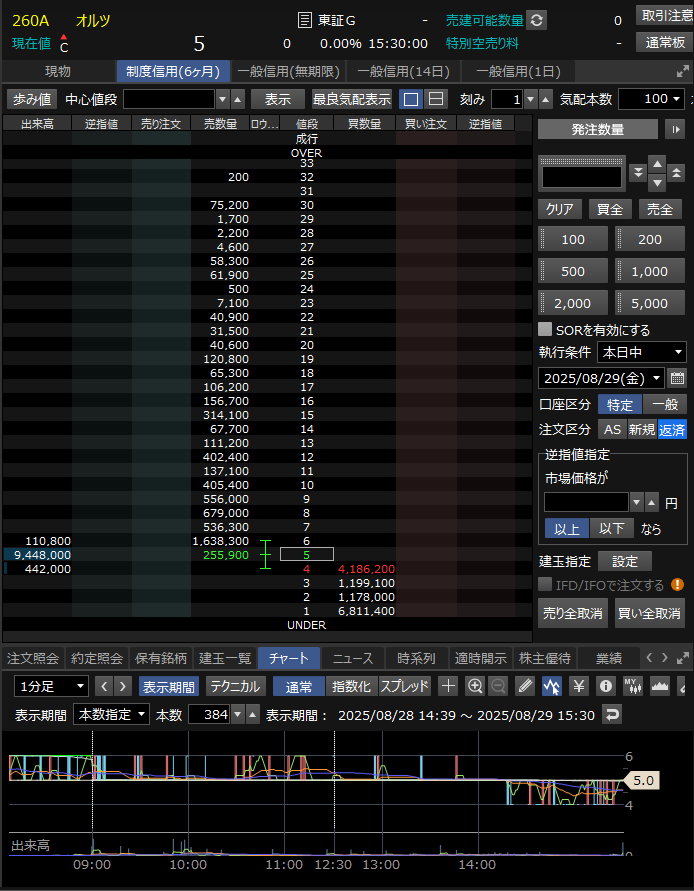
Task: Select split-pane board layout icon
Action: pyautogui.click(x=436, y=99)
